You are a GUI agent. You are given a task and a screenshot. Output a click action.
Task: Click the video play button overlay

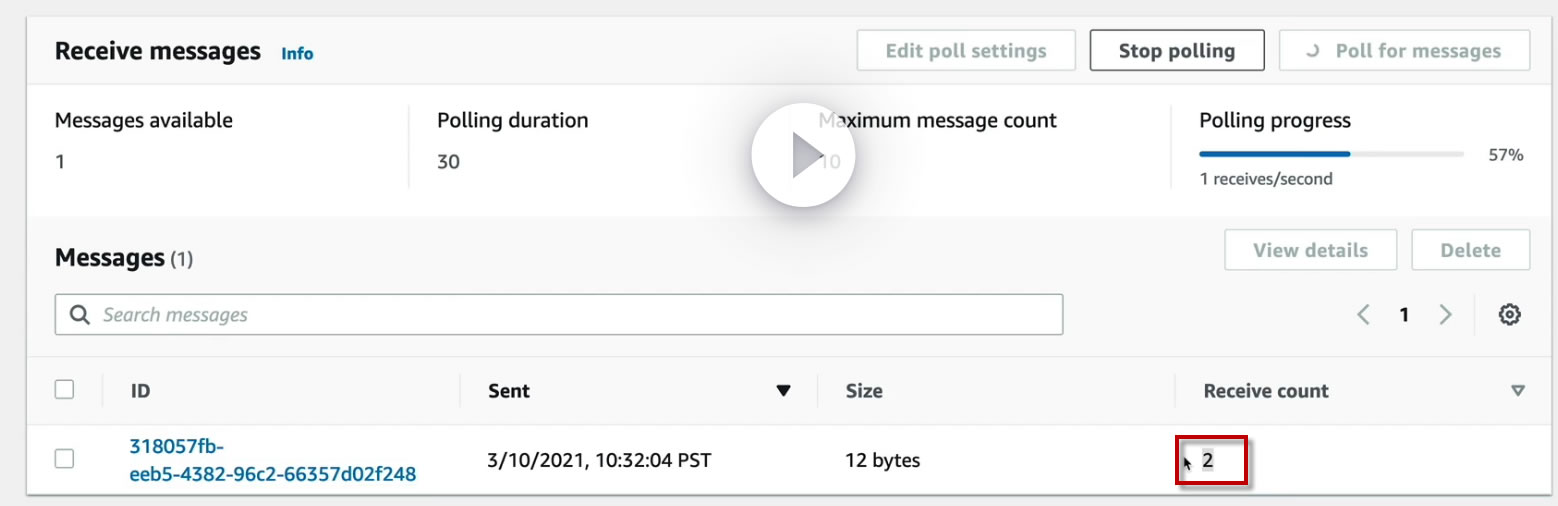coord(803,156)
